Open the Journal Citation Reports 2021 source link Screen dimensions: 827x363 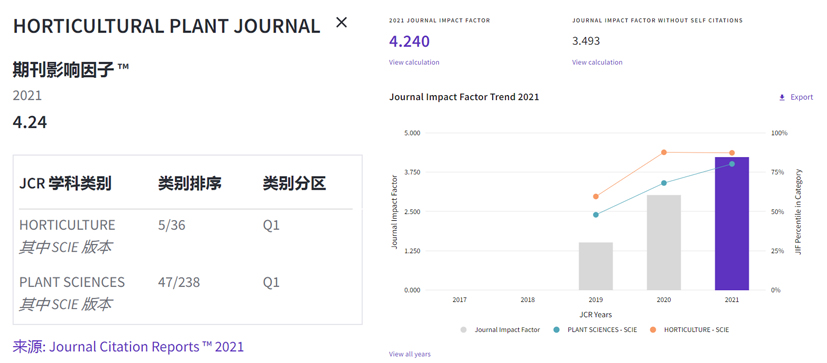[x=128, y=347]
